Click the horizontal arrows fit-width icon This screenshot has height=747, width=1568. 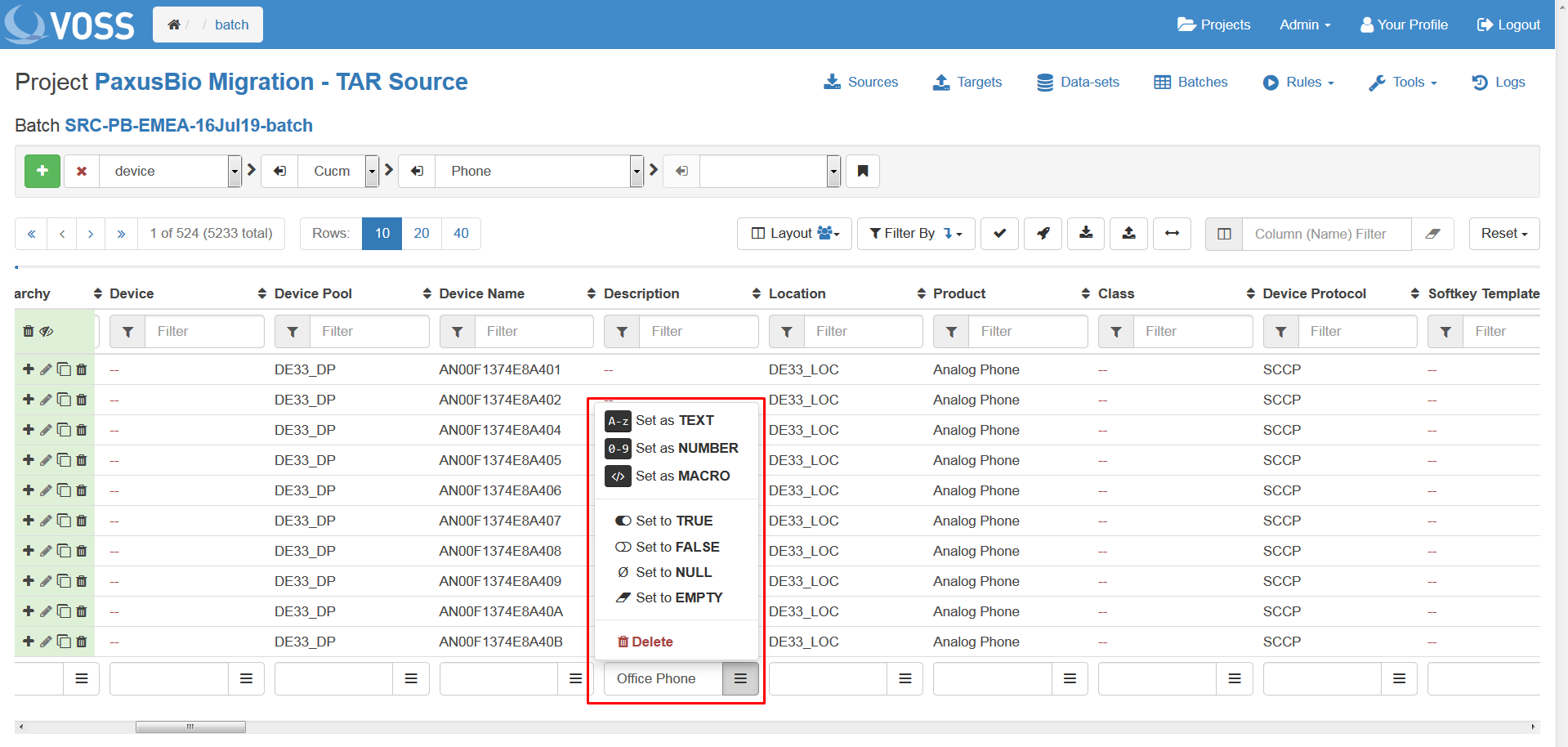(x=1172, y=234)
